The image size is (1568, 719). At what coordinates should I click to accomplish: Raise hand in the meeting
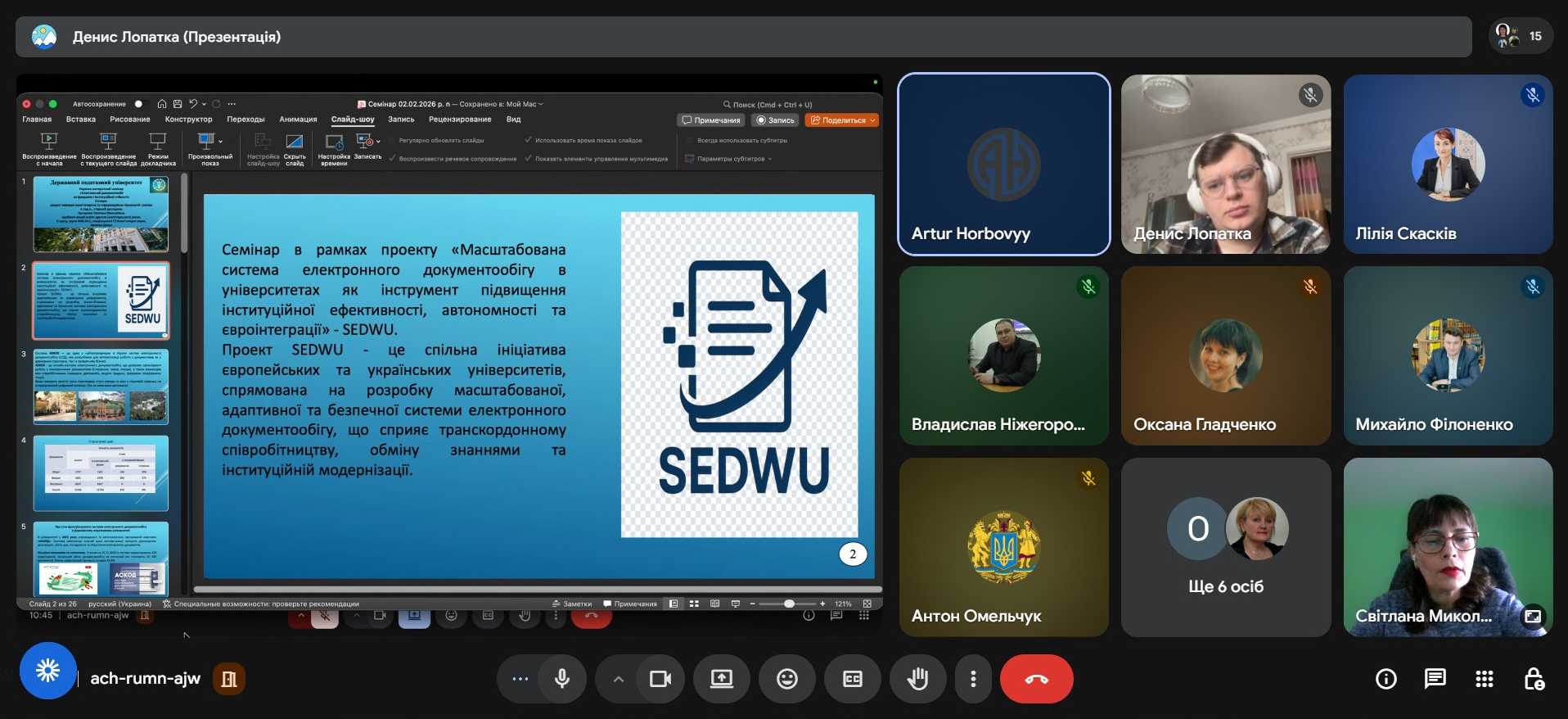click(917, 679)
